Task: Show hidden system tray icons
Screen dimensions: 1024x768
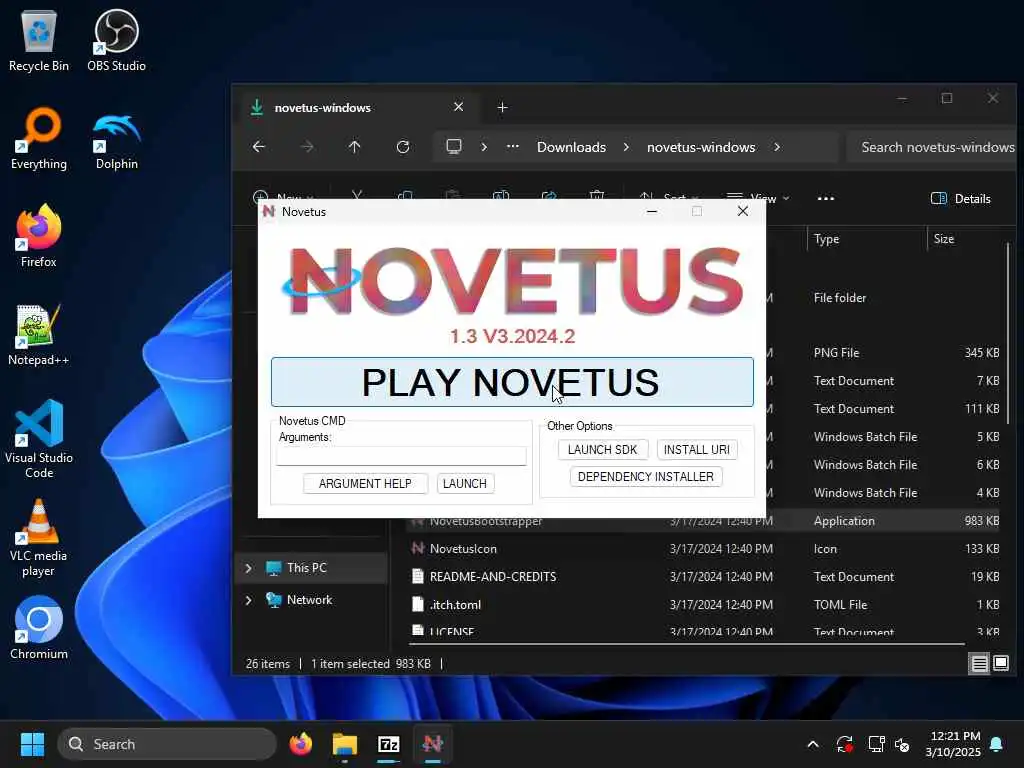Action: tap(813, 744)
